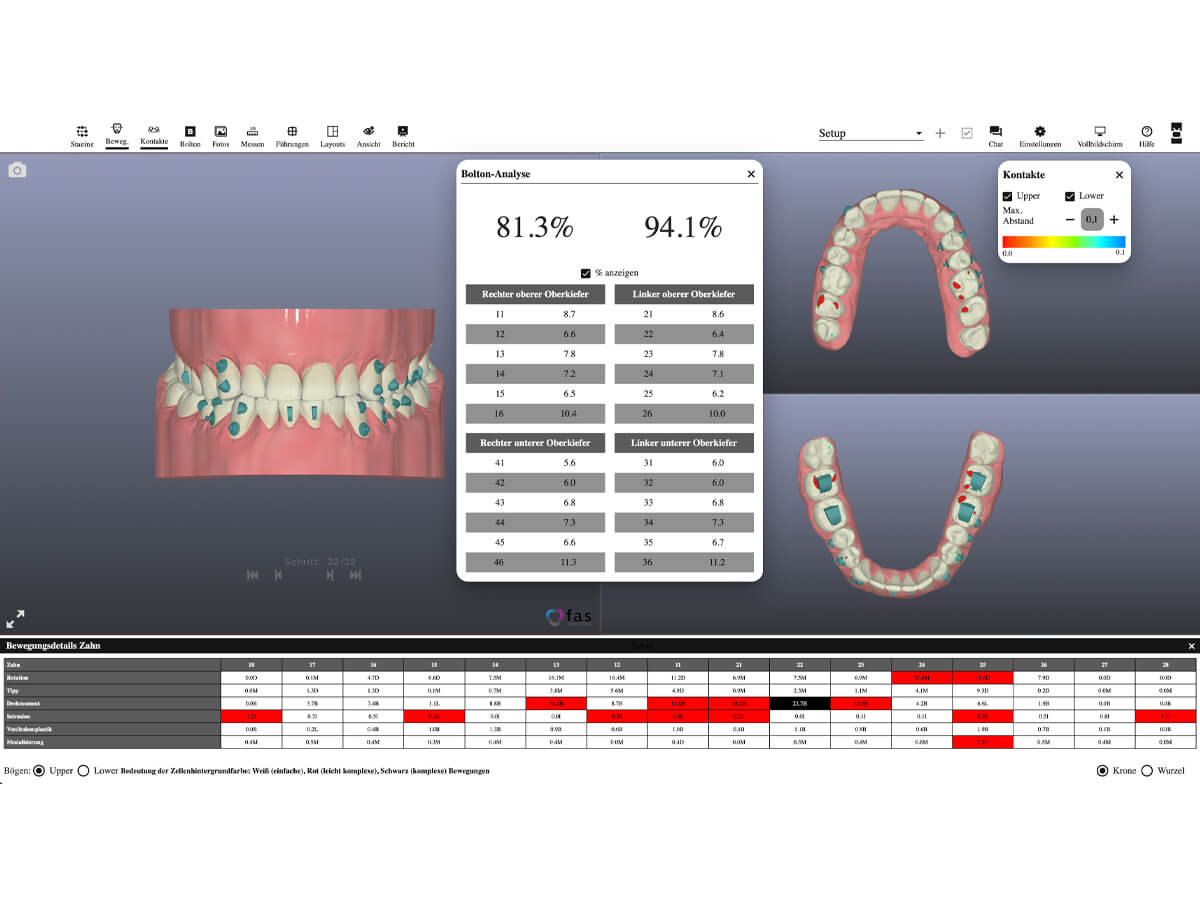Open the Setup dropdown
Viewport: 1200px width, 900px height.
[871, 133]
